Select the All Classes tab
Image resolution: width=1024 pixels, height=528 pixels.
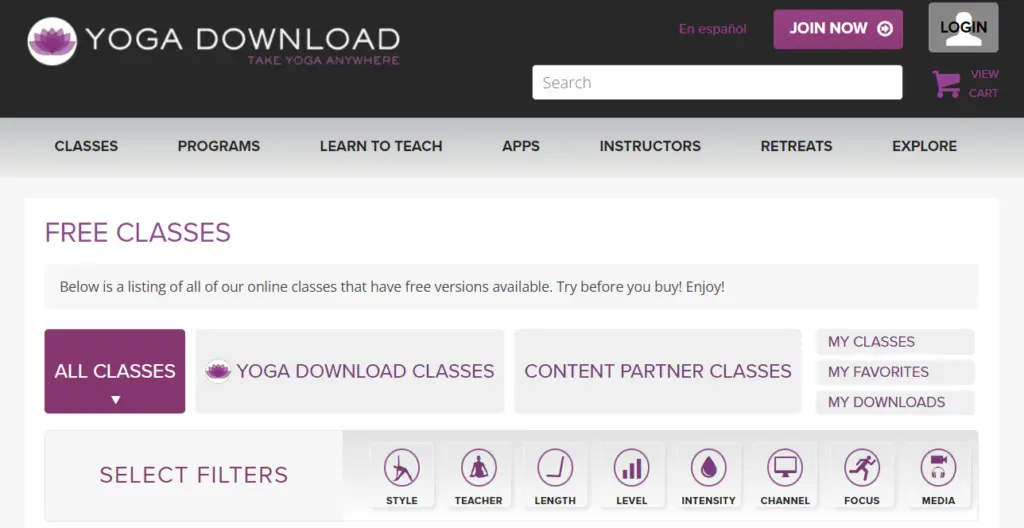[115, 371]
